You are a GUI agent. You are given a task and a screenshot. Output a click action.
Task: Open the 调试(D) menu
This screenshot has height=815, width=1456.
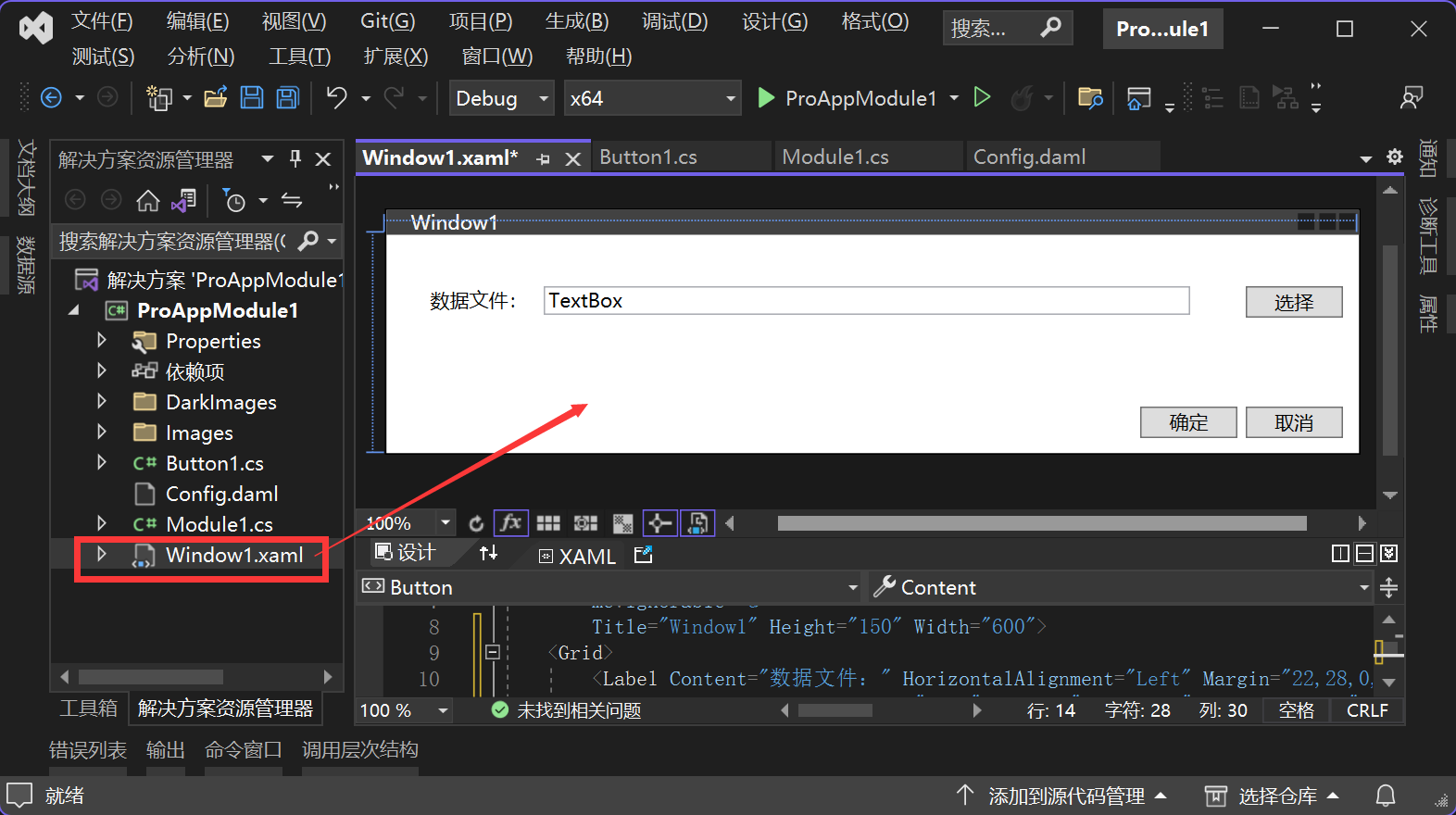[x=674, y=21]
